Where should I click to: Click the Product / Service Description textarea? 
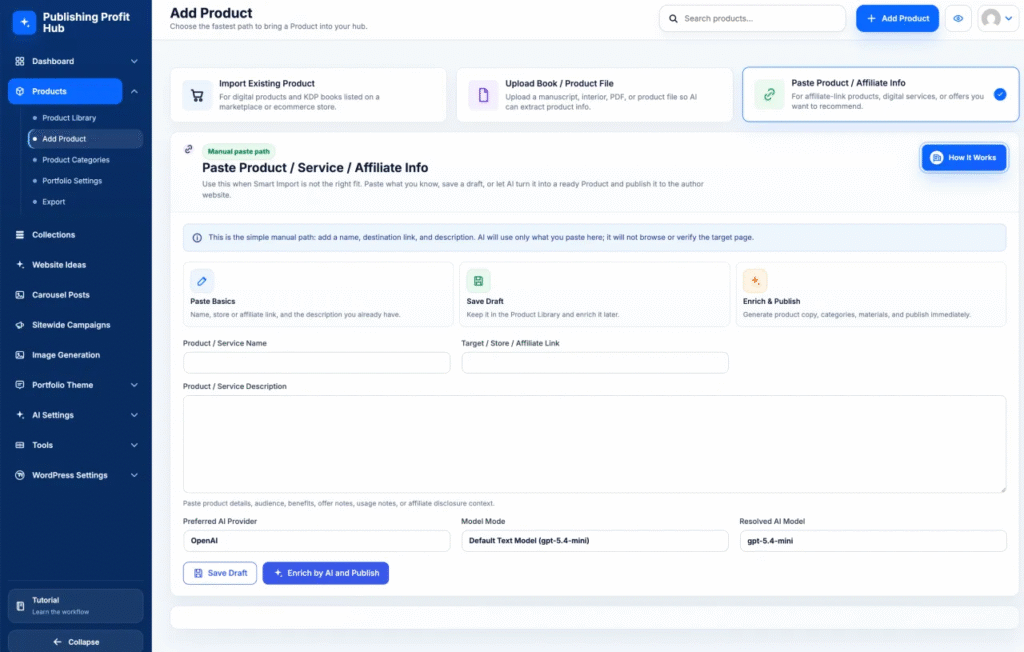pyautogui.click(x=594, y=444)
